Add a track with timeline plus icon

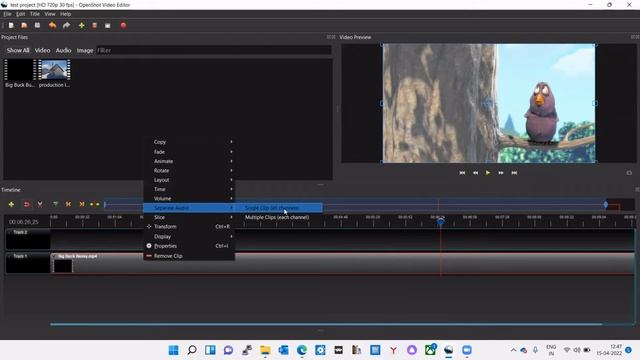coord(11,204)
